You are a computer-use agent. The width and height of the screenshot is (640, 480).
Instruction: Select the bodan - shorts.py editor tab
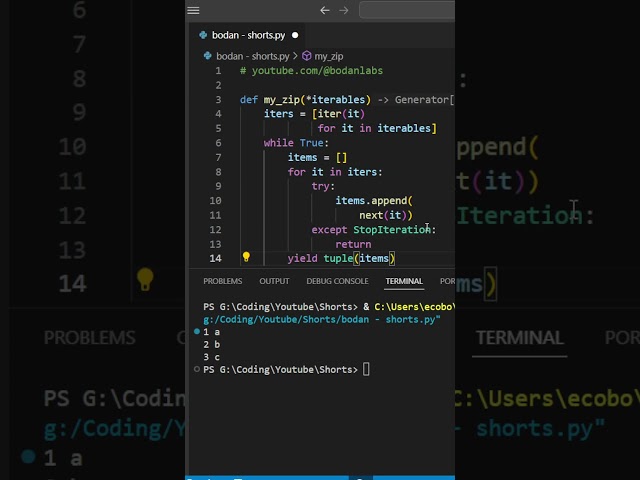[248, 35]
